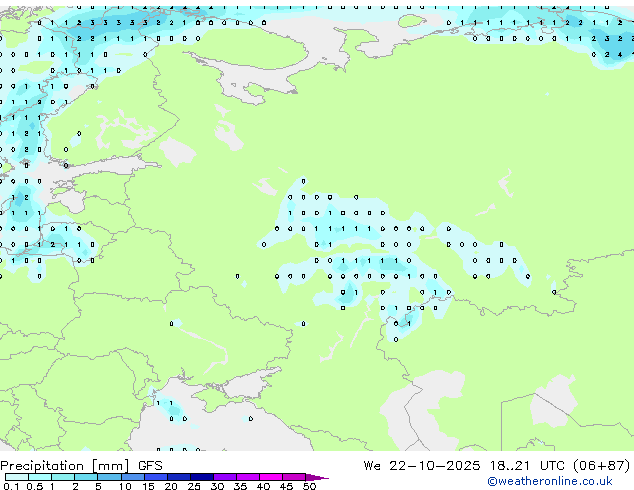
Task: Click the 10–15 mm blue legend swatch
Action: coord(132,477)
